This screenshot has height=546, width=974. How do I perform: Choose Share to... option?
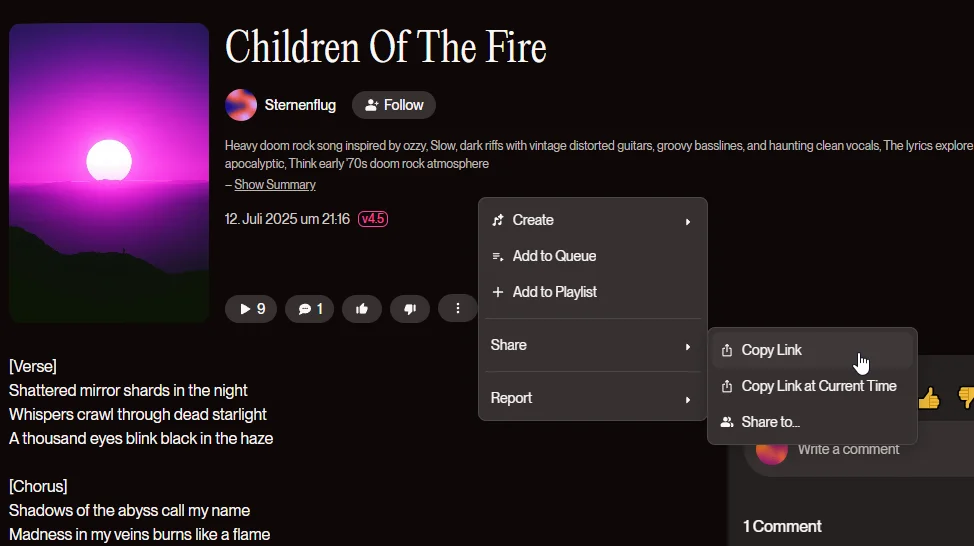click(x=812, y=422)
